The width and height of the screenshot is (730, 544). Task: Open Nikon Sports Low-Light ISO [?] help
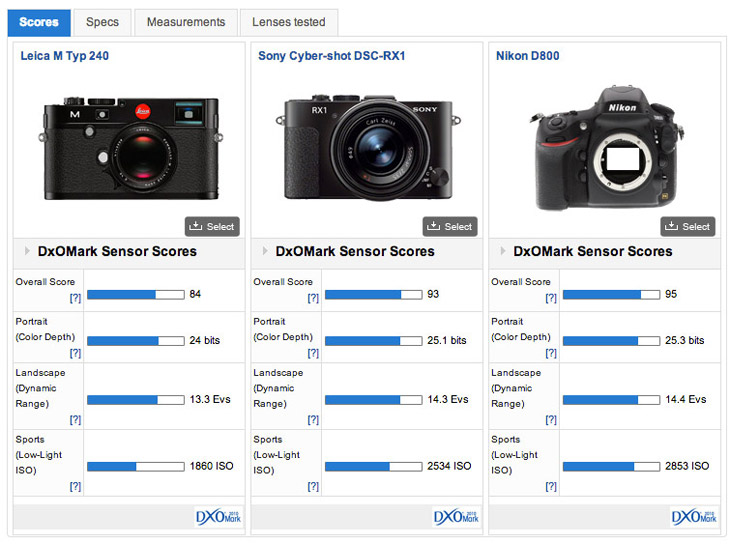coord(551,487)
